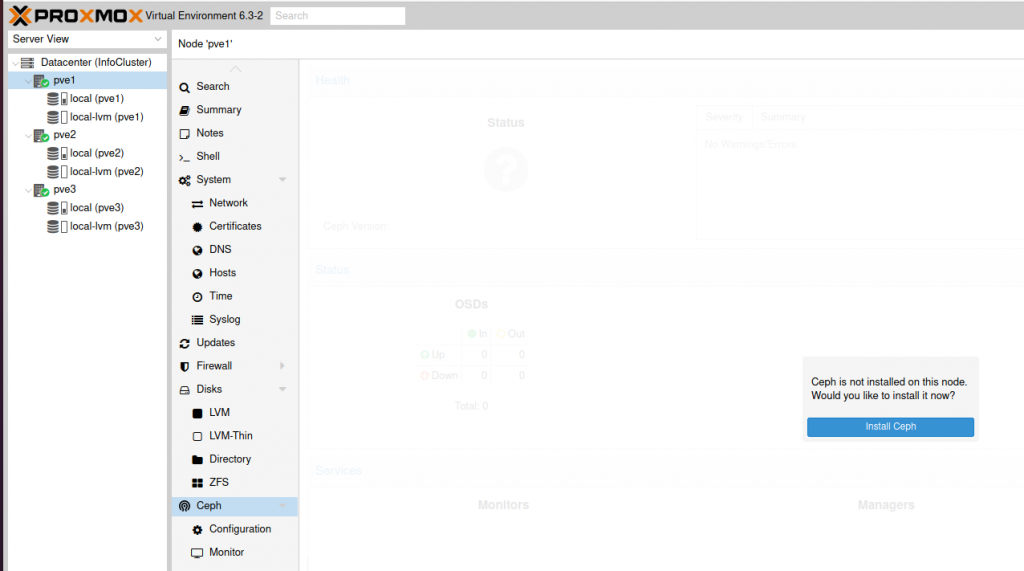Click the Directory folder icon

[x=197, y=460]
